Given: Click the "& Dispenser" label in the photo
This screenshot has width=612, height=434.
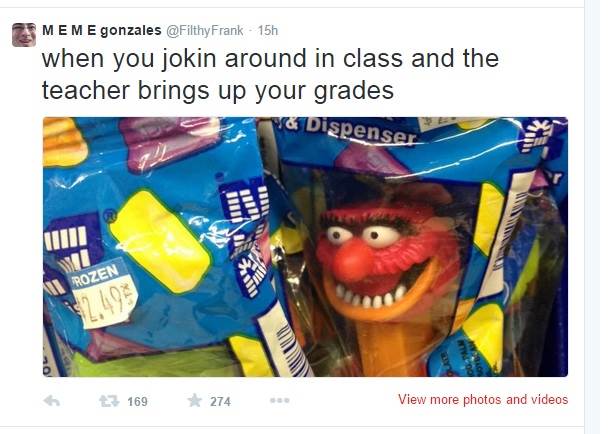Looking at the screenshot, I should click(349, 130).
